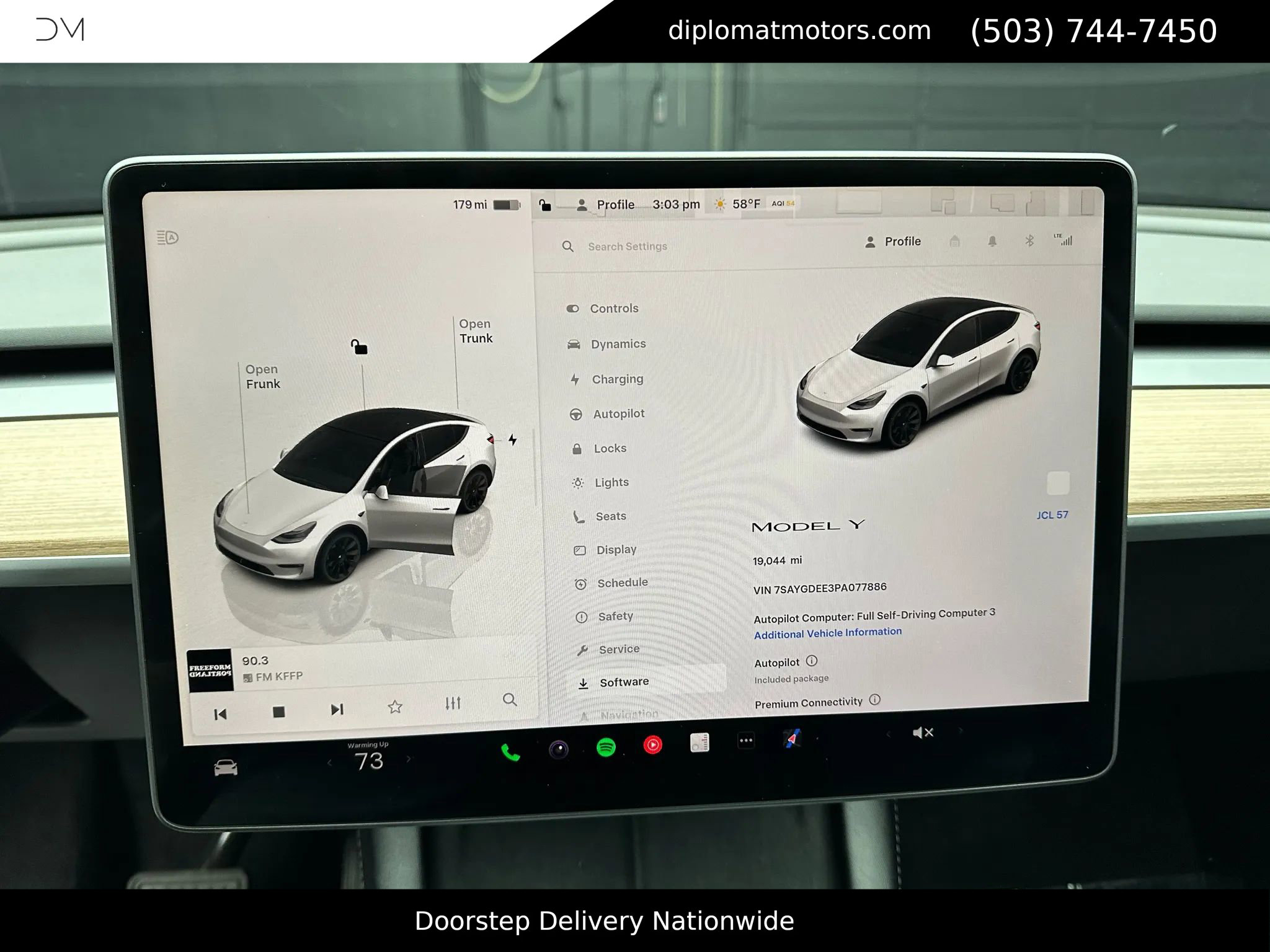Screen dimensions: 1270x952
Task: Open the notifications bell icon
Action: [993, 242]
